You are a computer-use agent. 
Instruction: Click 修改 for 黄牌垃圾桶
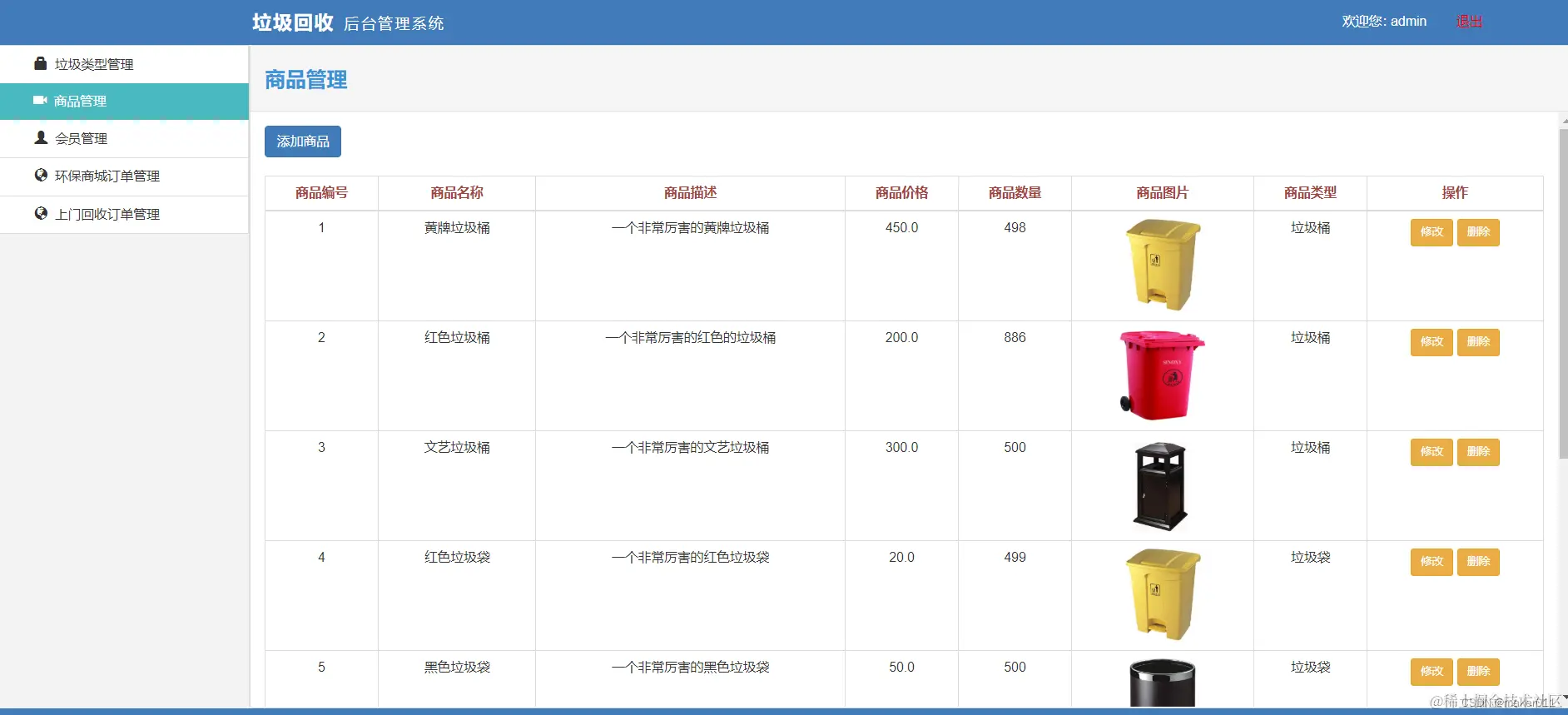(x=1432, y=232)
